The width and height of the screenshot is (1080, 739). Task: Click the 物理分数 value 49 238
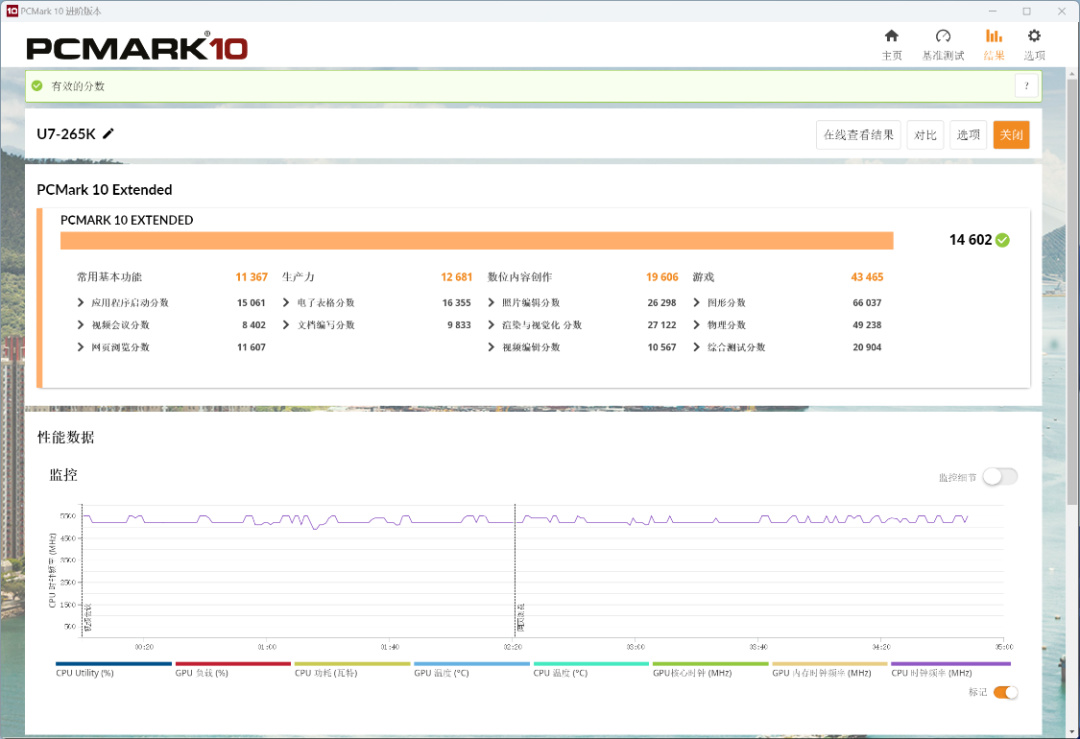click(867, 324)
